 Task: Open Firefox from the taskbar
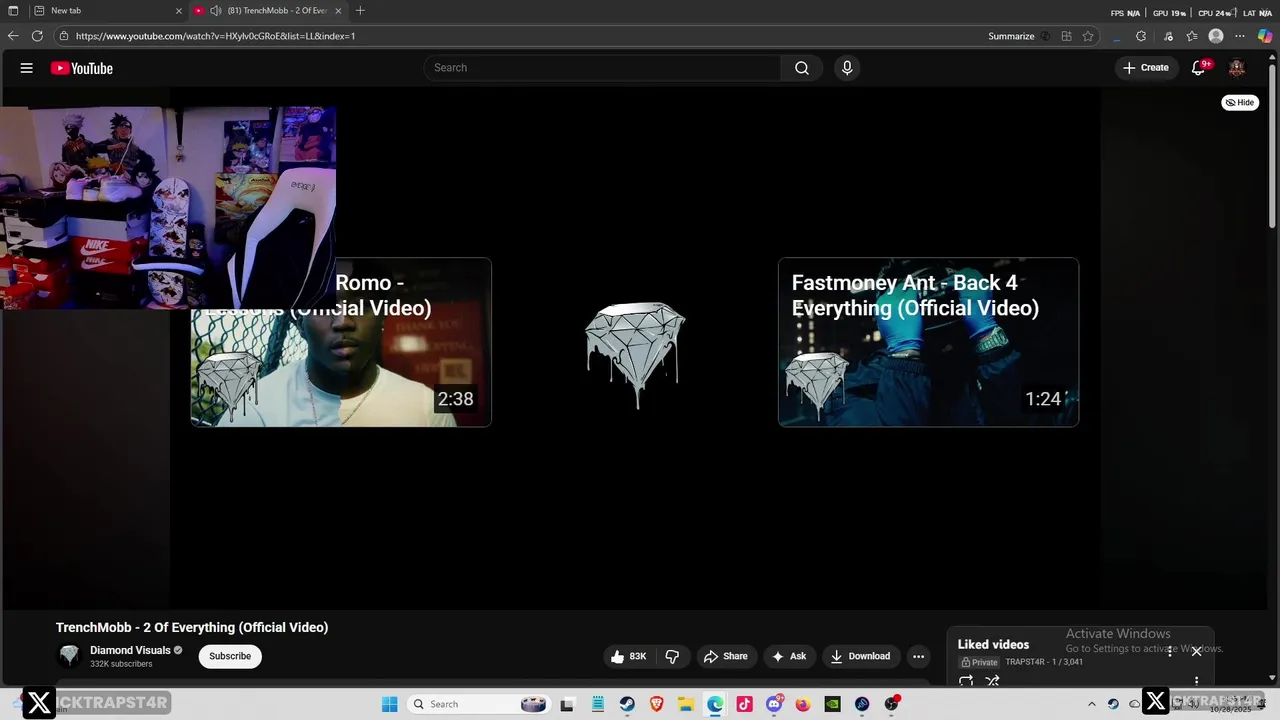(803, 704)
